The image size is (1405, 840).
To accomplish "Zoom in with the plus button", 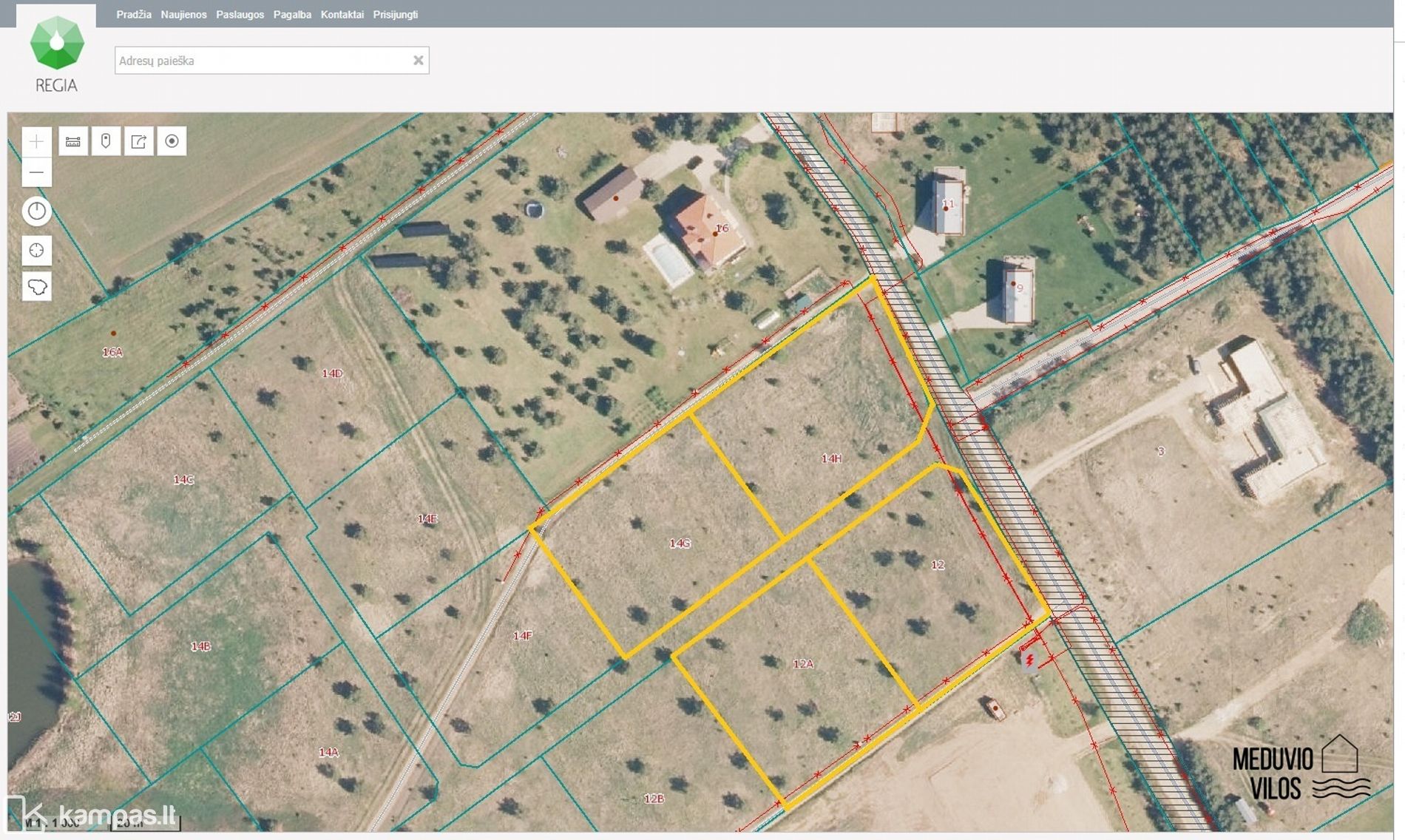I will pos(36,141).
